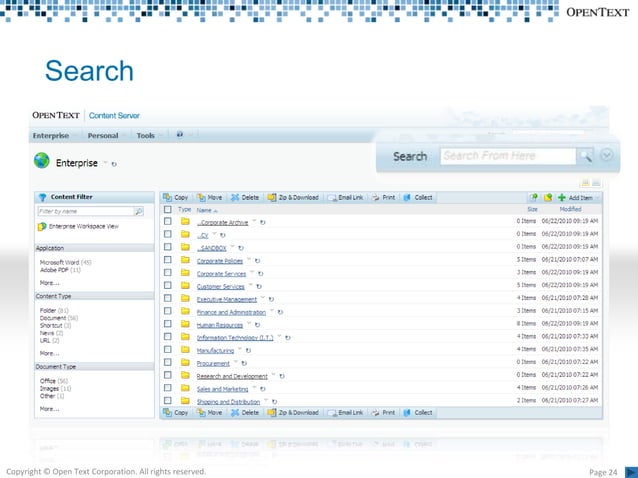Viewport: 638px width, 478px height.
Task: Click Copy in the bottom toolbar
Action: 176,413
